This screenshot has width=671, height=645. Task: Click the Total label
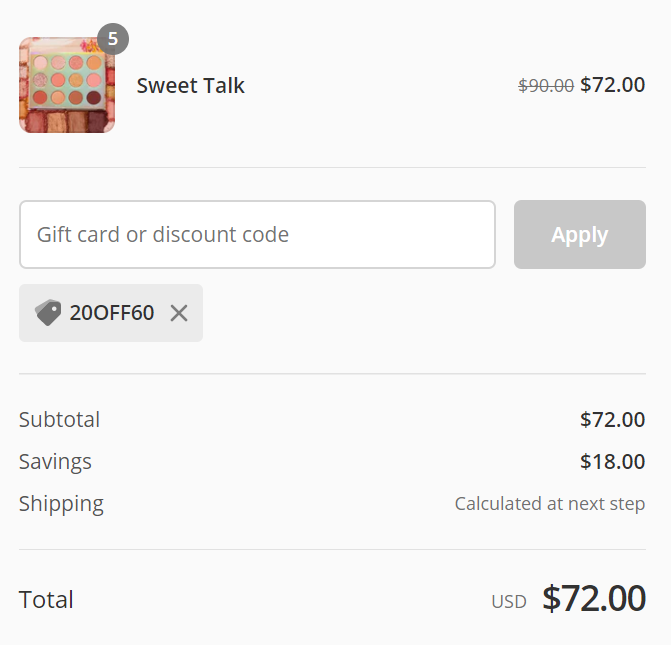(x=46, y=599)
